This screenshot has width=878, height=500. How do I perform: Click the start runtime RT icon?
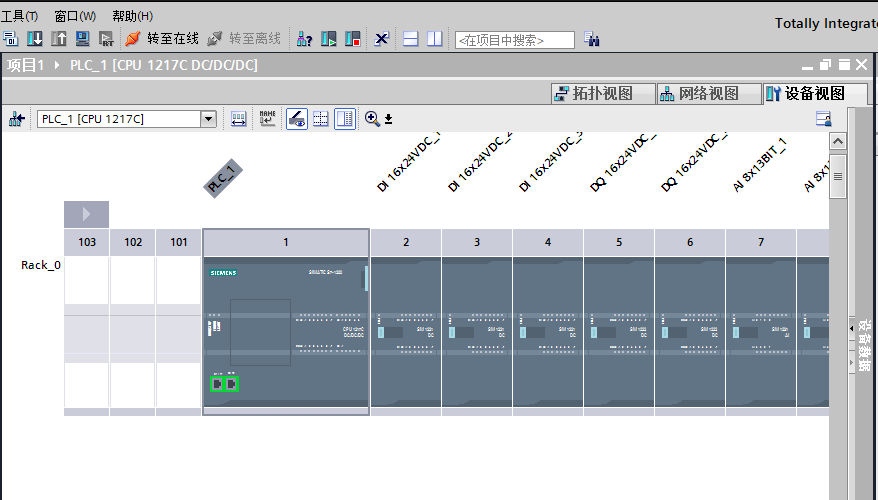tap(106, 39)
